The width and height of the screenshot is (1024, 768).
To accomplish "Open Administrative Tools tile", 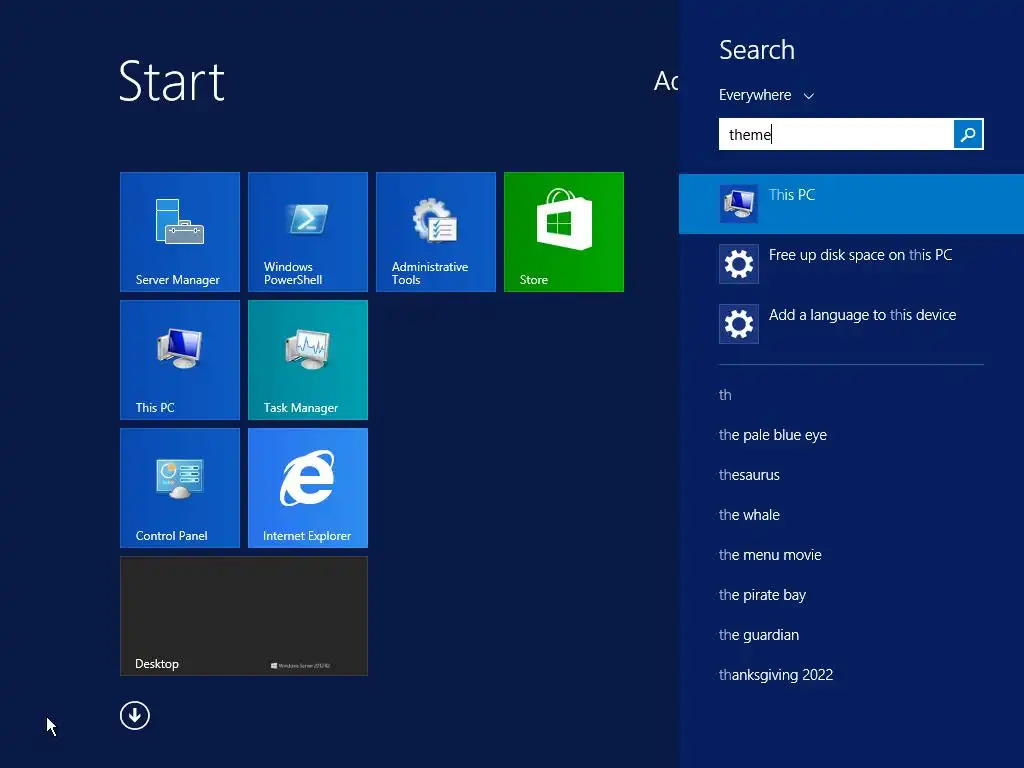I will (x=436, y=232).
